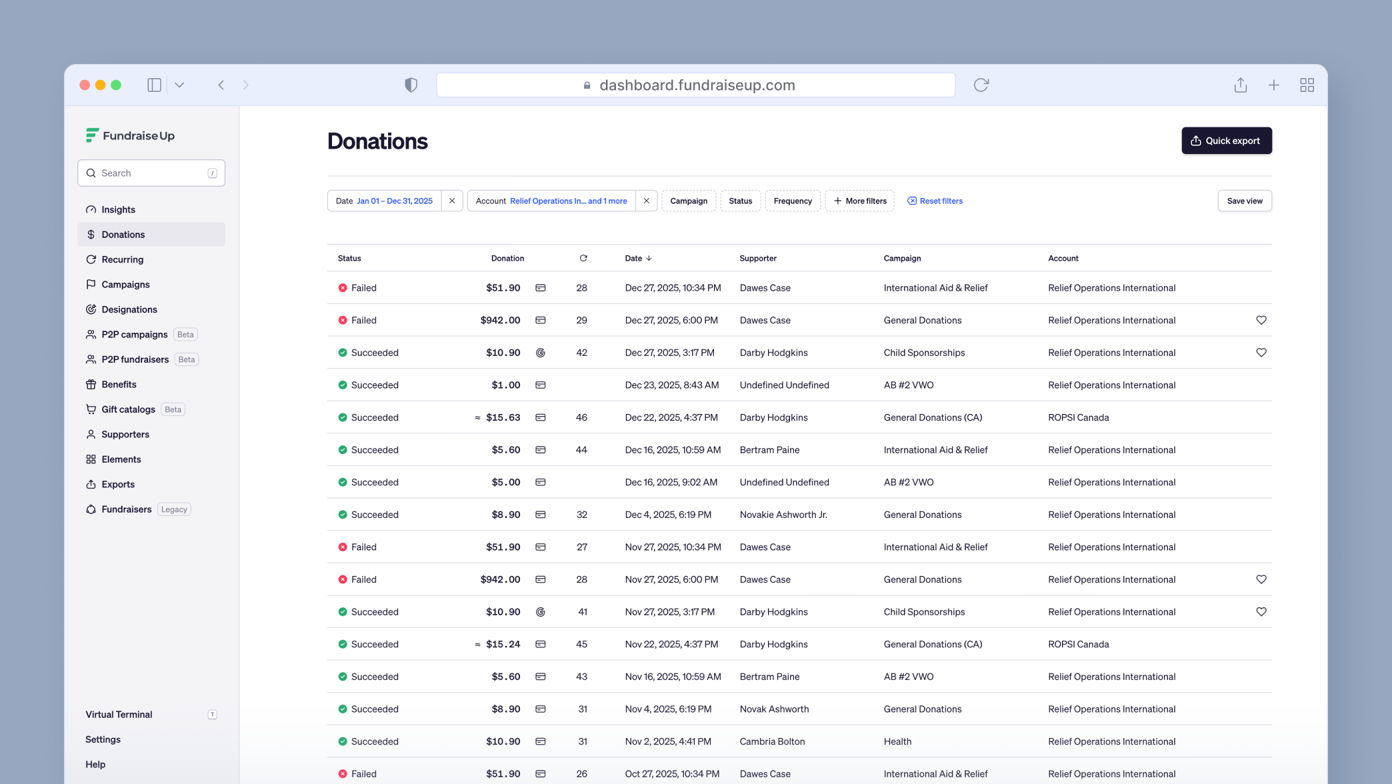Open Settings in sidebar
1392x784 pixels.
(x=103, y=740)
